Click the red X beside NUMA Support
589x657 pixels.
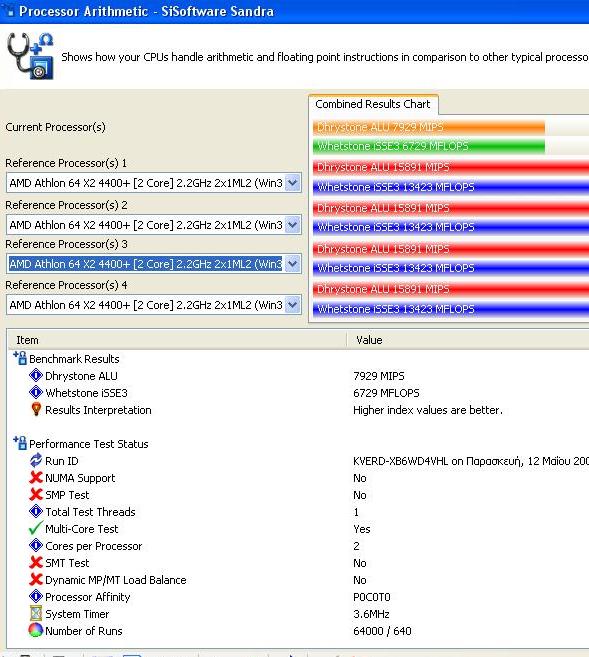click(36, 477)
